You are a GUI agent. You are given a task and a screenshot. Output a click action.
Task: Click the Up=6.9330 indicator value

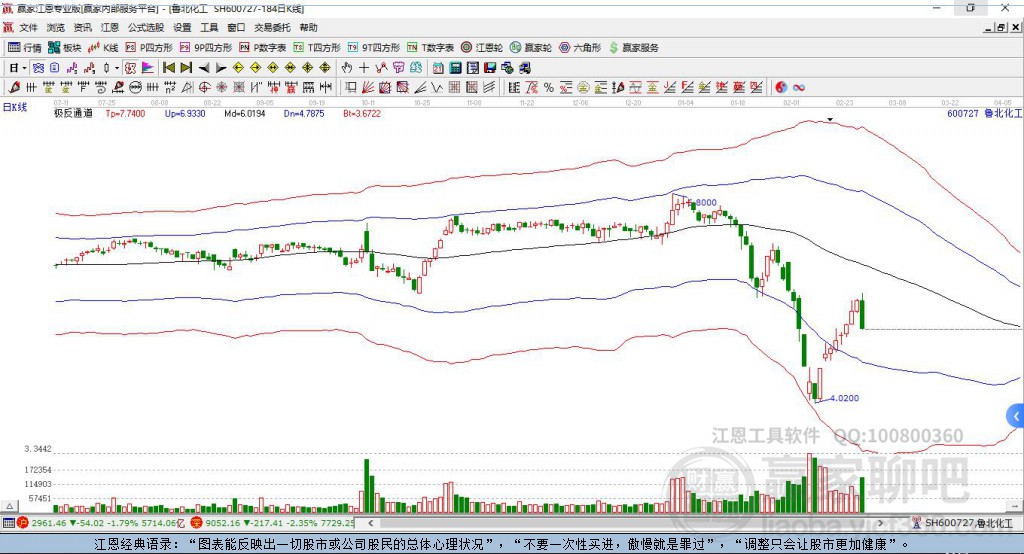point(185,113)
